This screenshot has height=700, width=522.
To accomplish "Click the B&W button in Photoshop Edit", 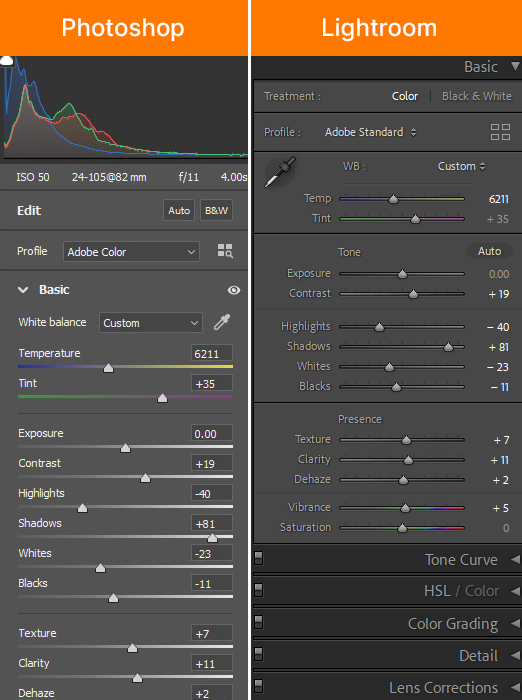I will tap(216, 210).
